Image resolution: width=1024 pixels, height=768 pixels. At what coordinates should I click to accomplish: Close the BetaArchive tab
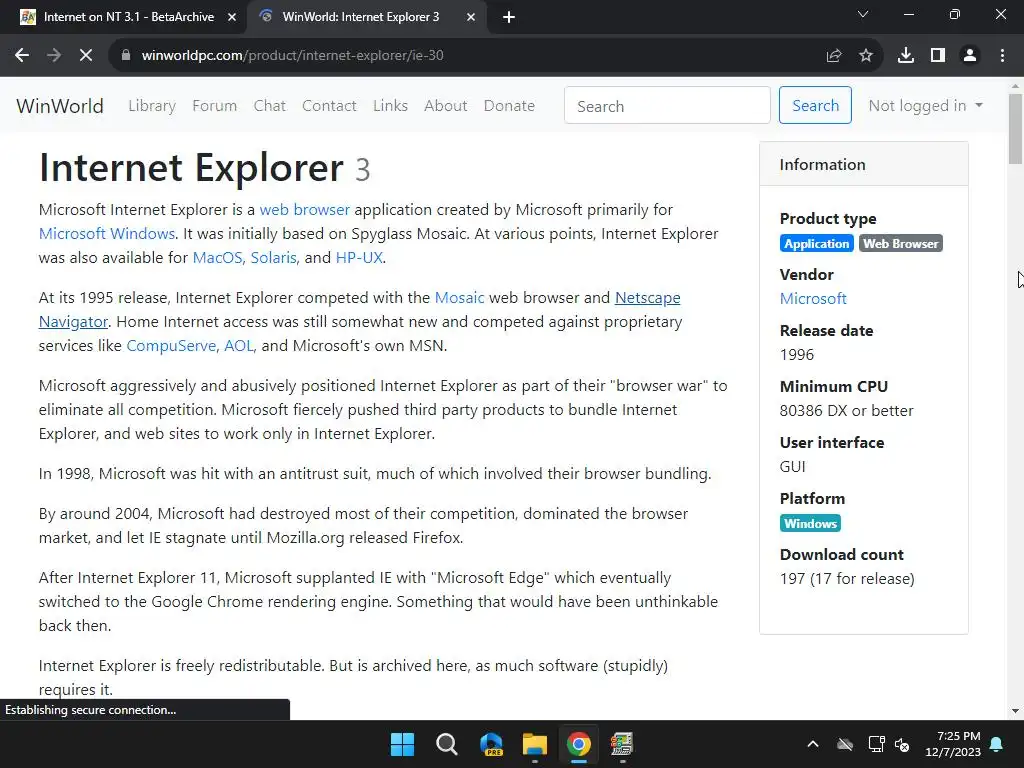tap(232, 17)
